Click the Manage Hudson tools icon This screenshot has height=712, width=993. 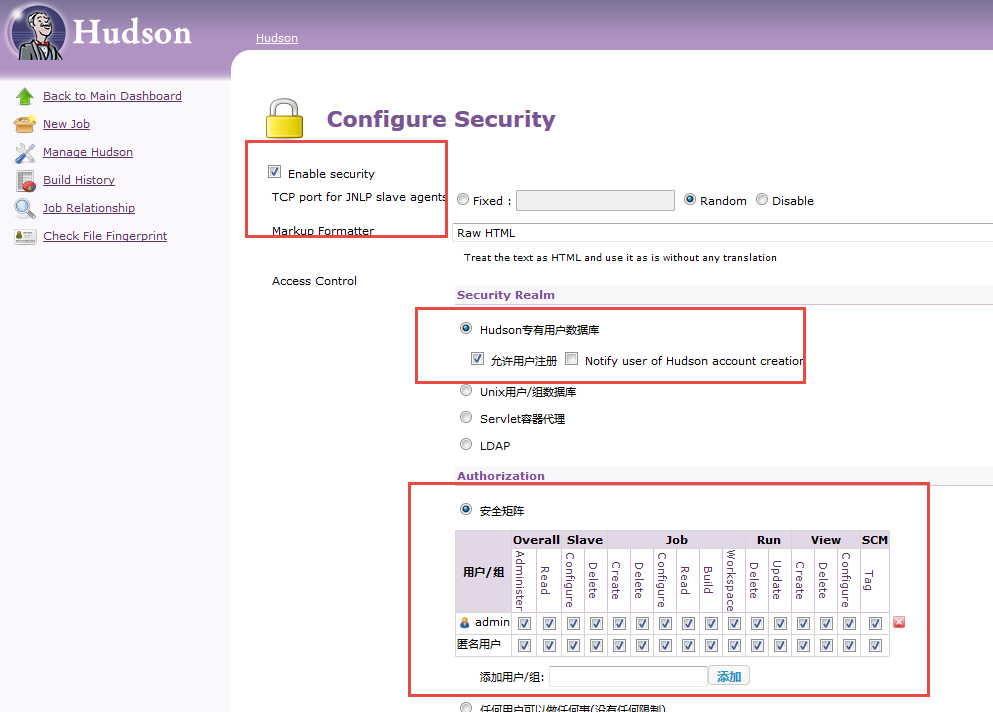click(x=25, y=152)
